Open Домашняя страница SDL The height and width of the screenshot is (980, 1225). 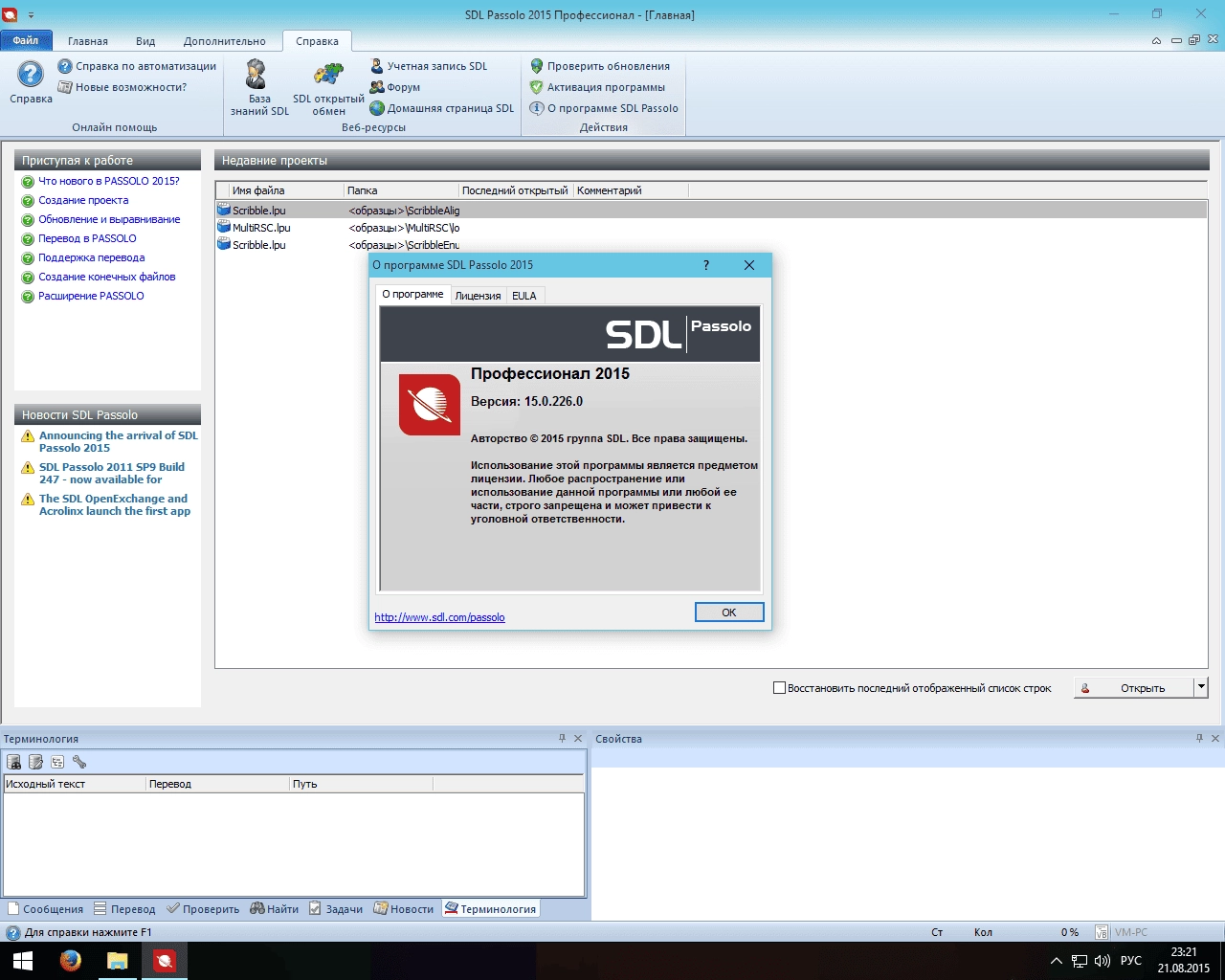[442, 108]
